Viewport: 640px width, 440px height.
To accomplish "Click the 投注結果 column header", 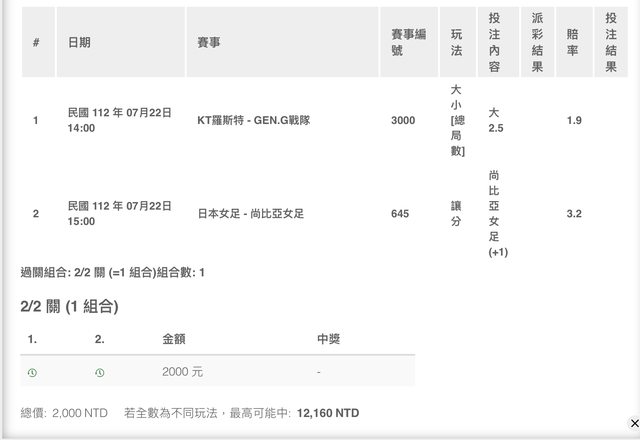I will 611,43.
